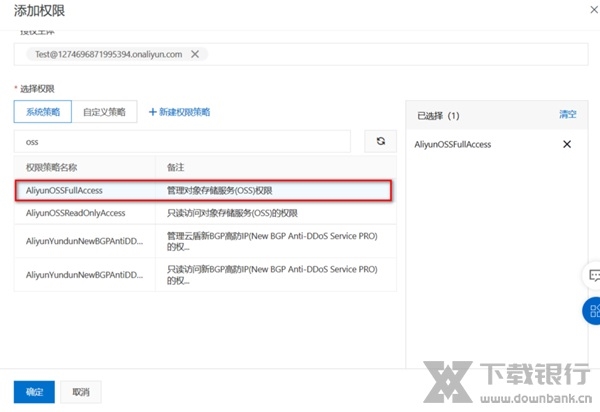Click the 备注 column header
This screenshot has height=412, width=600.
coord(175,167)
